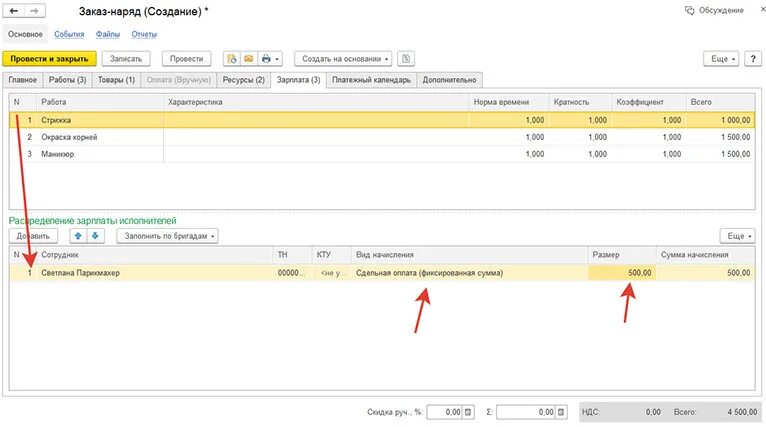Switch to the Работы (3) tab
The image size is (766, 427).
click(67, 80)
